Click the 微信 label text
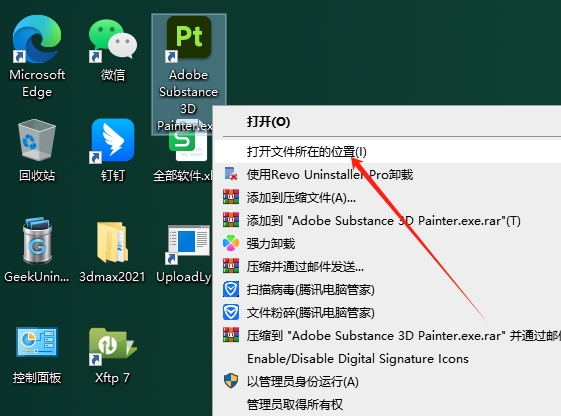 [x=113, y=75]
